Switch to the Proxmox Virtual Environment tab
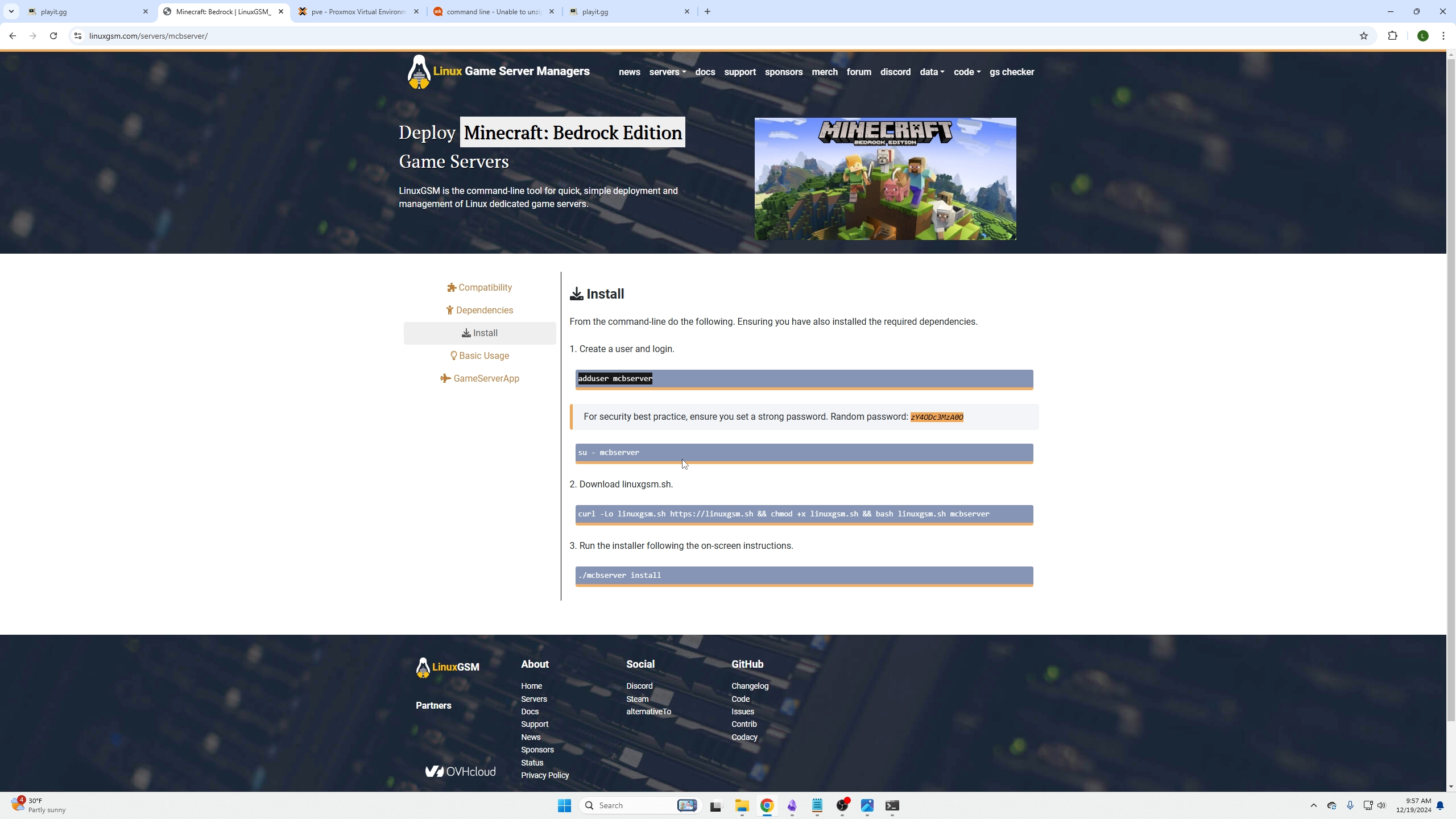Image resolution: width=1456 pixels, height=819 pixels. (358, 11)
